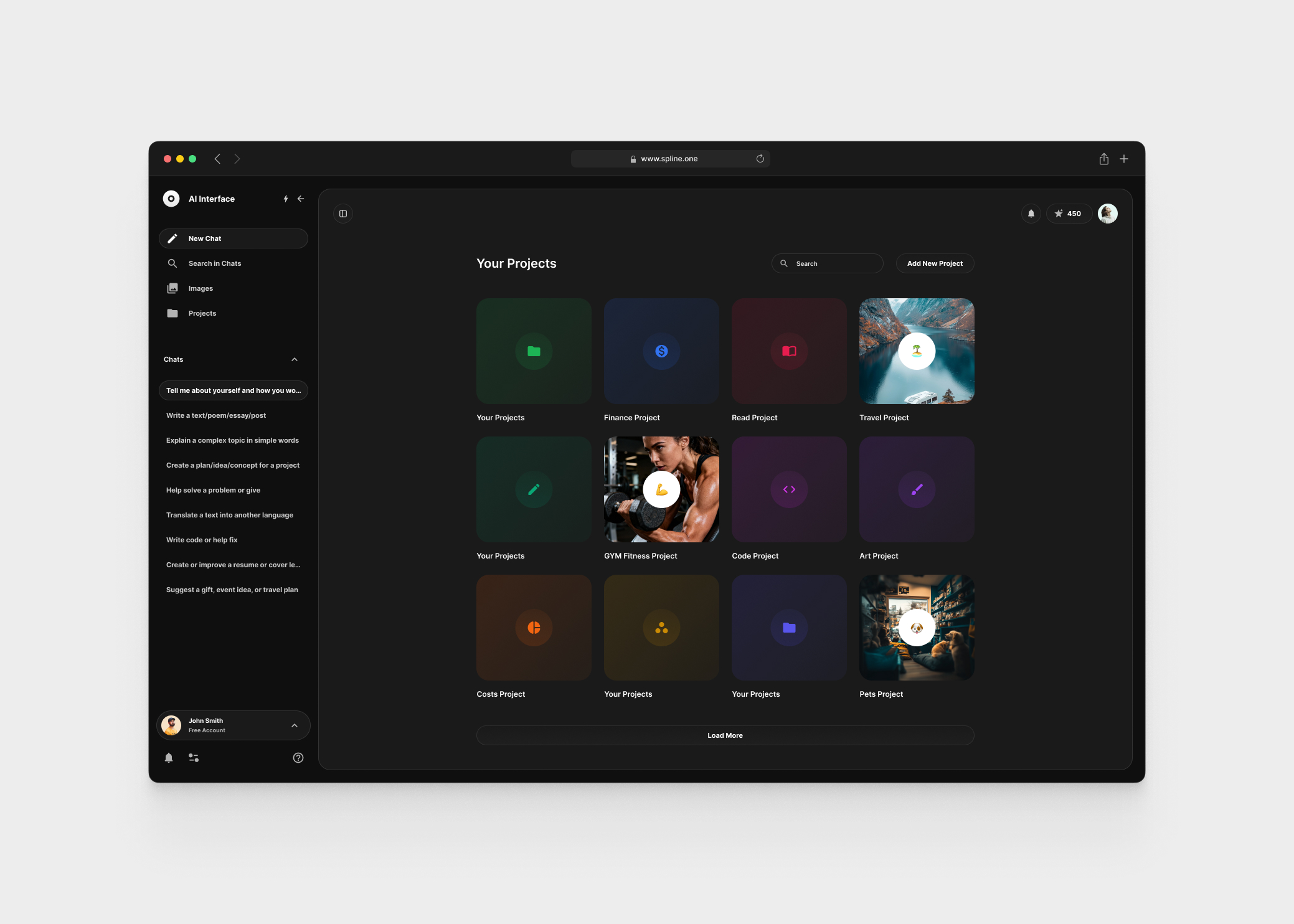
Task: Click the AI Interface logo icon
Action: coord(171,199)
